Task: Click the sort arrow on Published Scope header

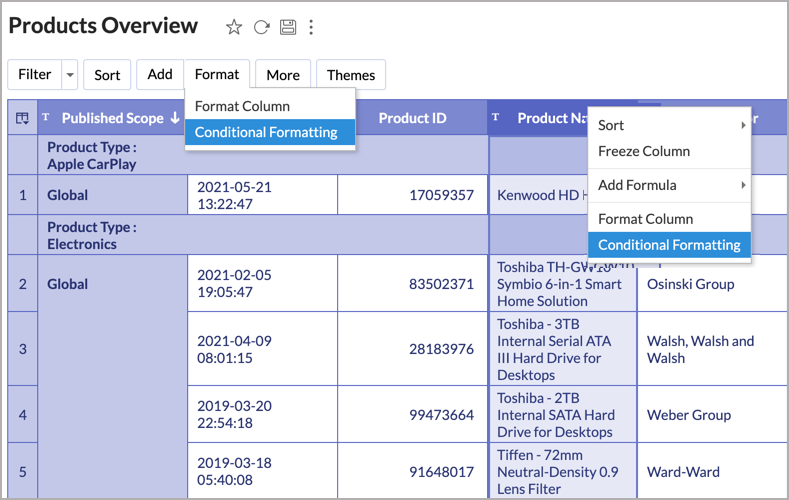Action: coord(175,118)
